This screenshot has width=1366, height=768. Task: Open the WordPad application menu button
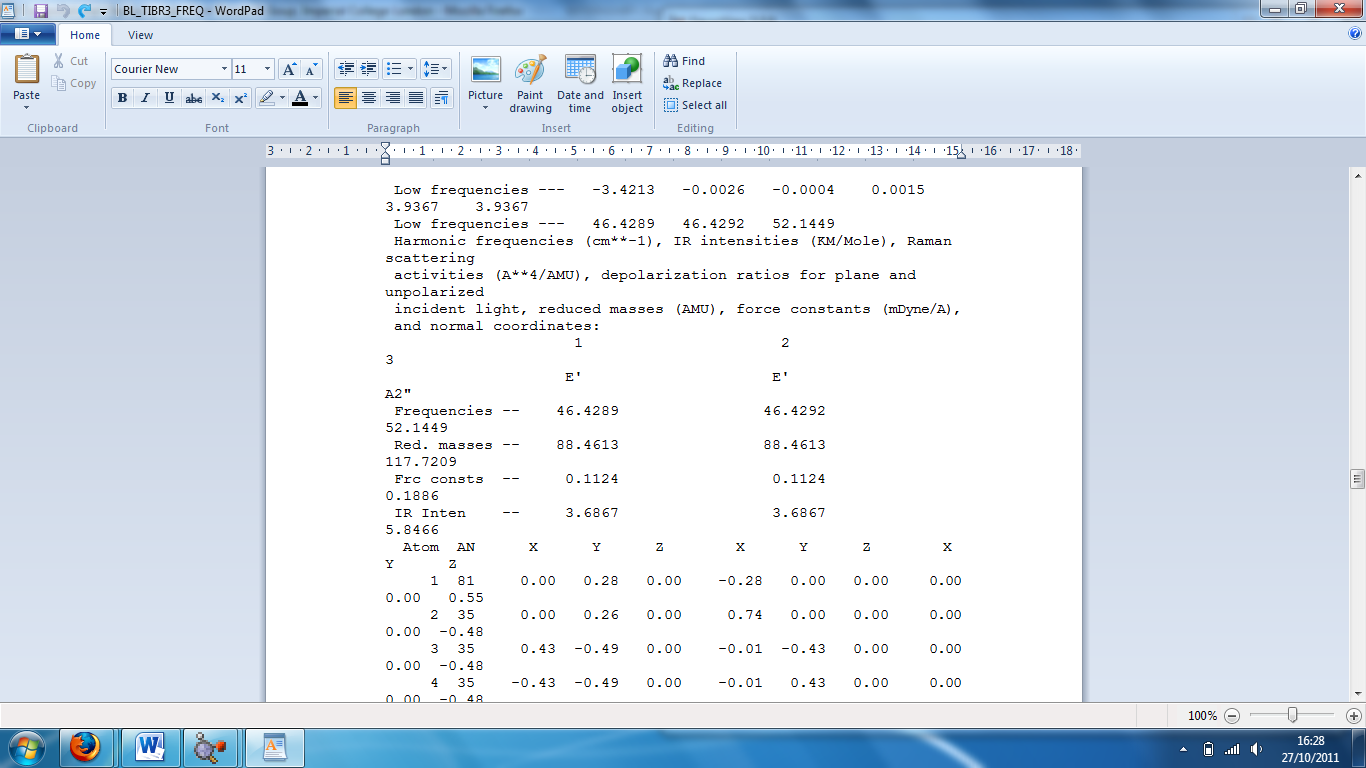pos(28,34)
